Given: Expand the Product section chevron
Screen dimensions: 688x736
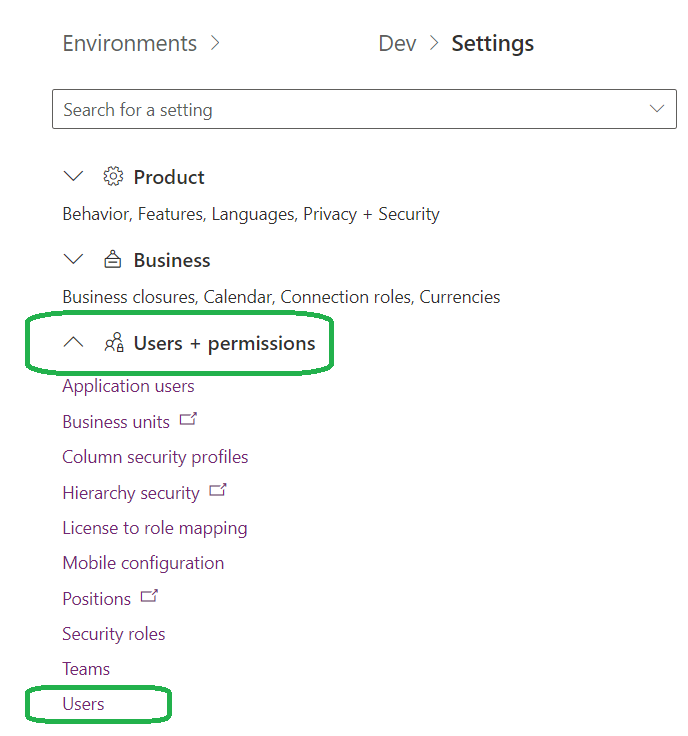Looking at the screenshot, I should tap(73, 176).
